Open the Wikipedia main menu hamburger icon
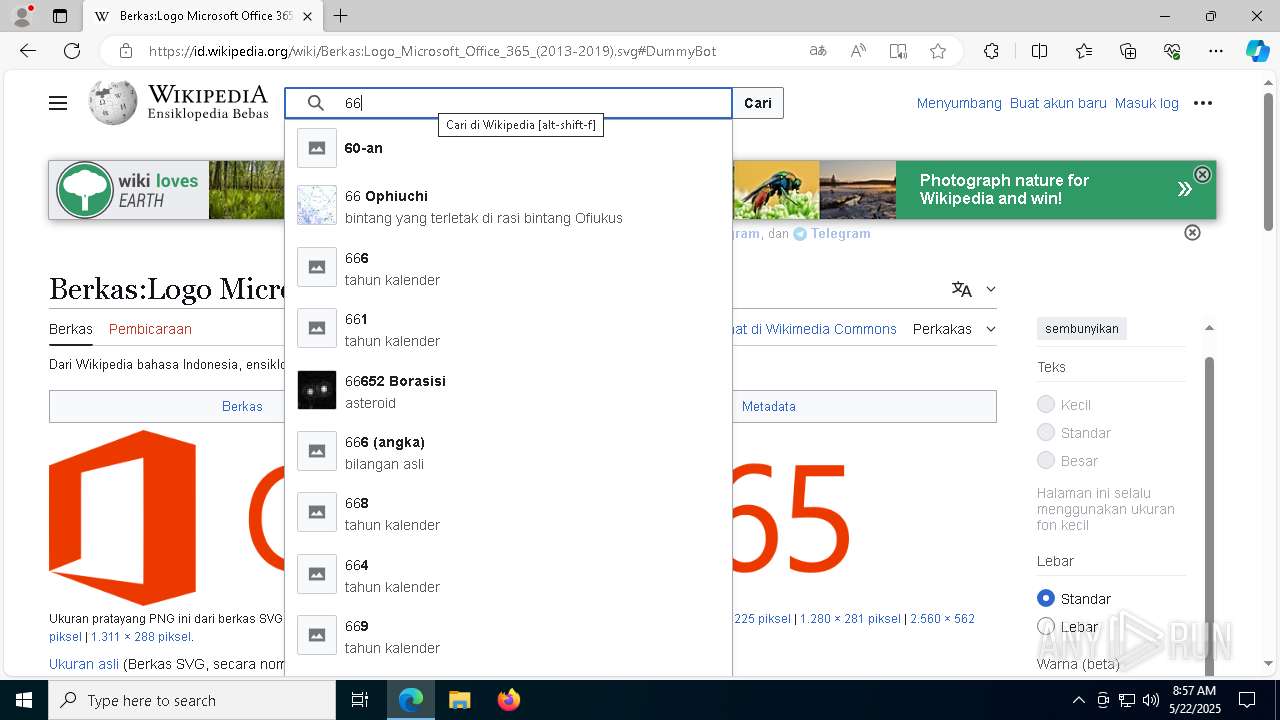 [58, 103]
